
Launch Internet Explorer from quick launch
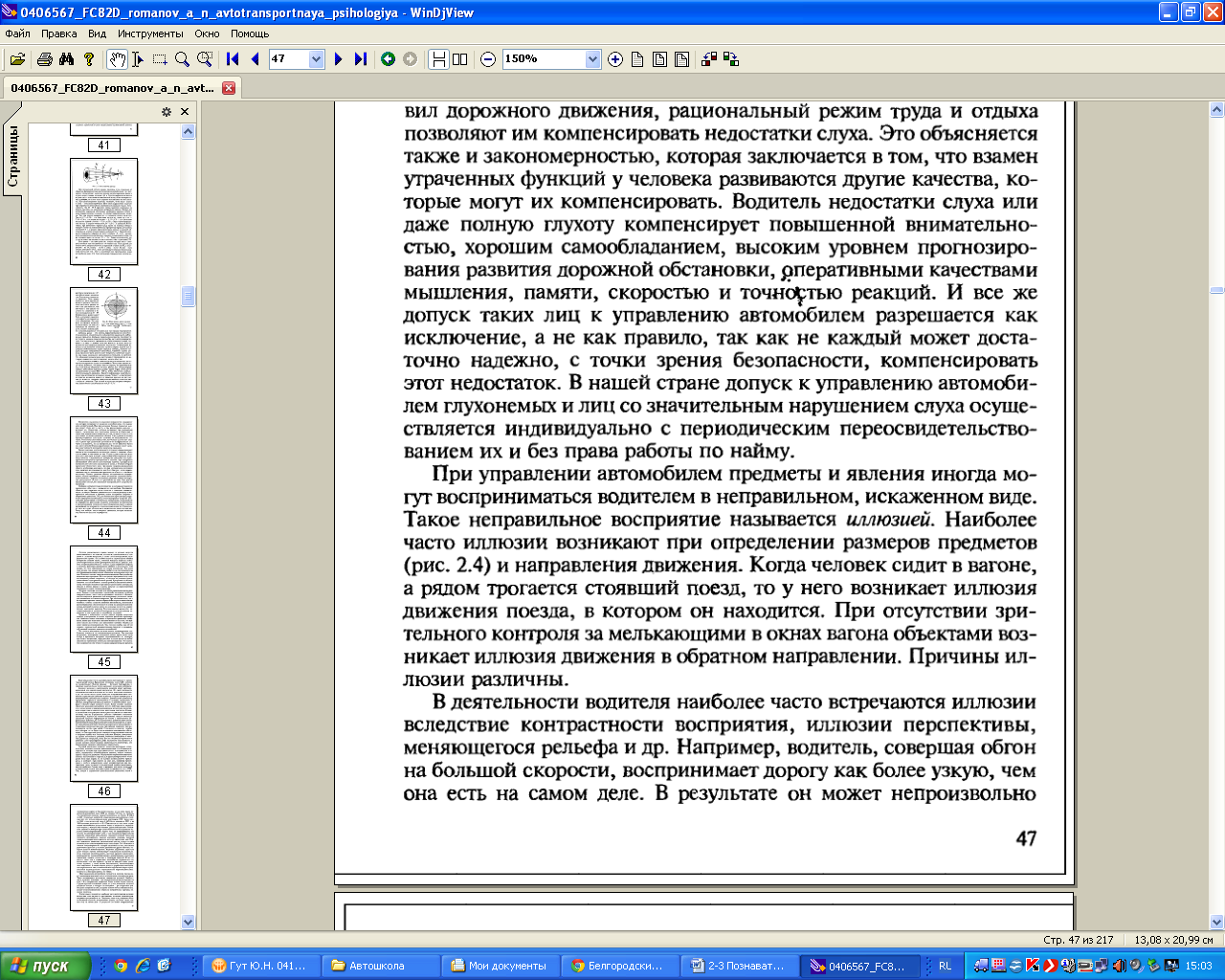pyautogui.click(x=143, y=966)
